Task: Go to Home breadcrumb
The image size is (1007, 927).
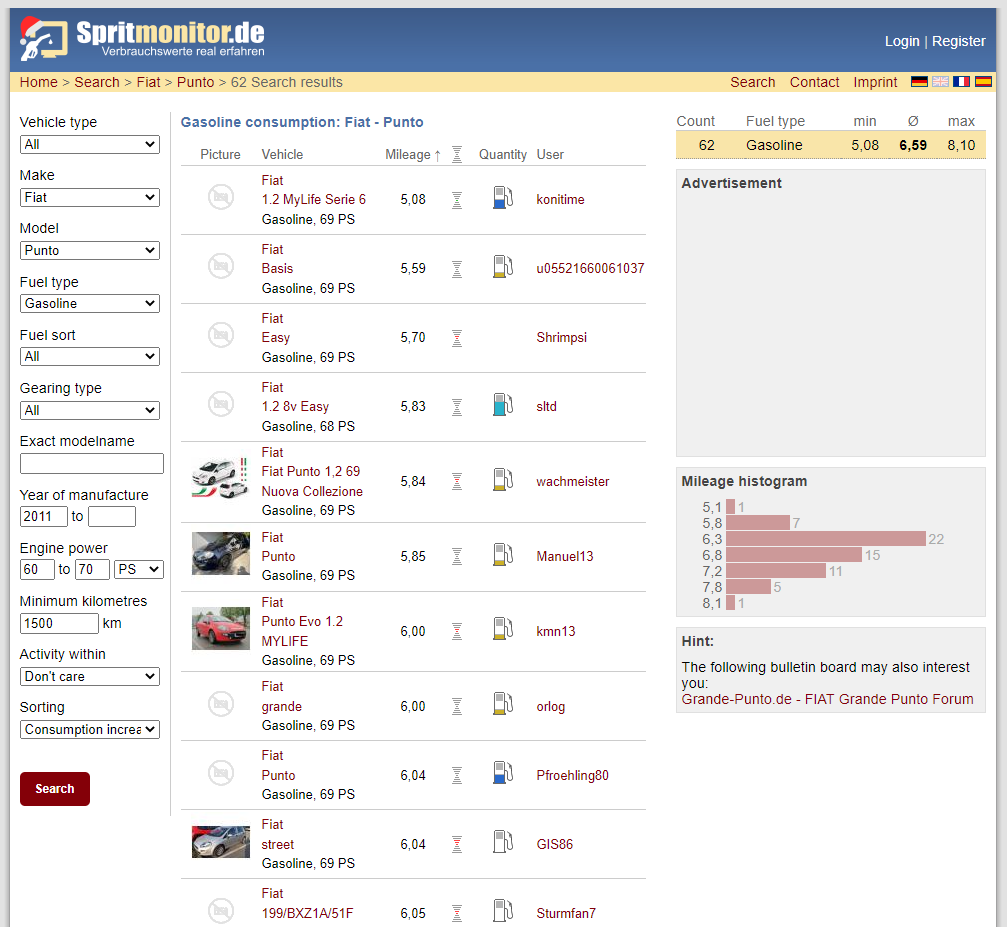Action: 39,82
